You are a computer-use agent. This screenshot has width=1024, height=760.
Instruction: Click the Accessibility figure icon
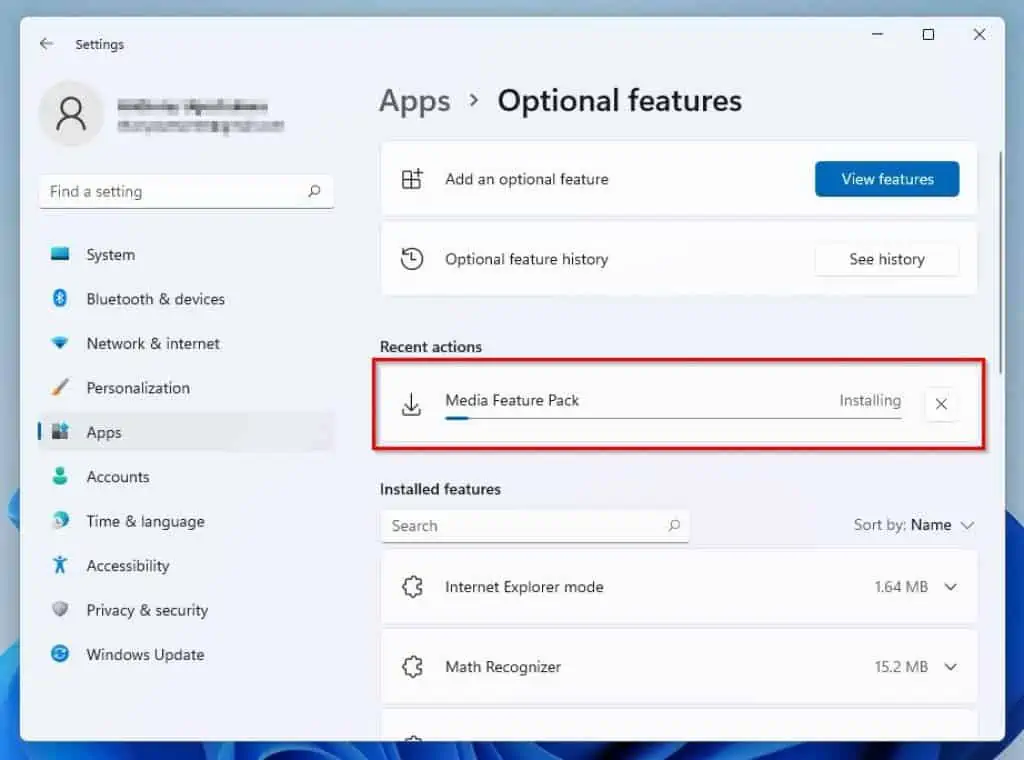60,565
